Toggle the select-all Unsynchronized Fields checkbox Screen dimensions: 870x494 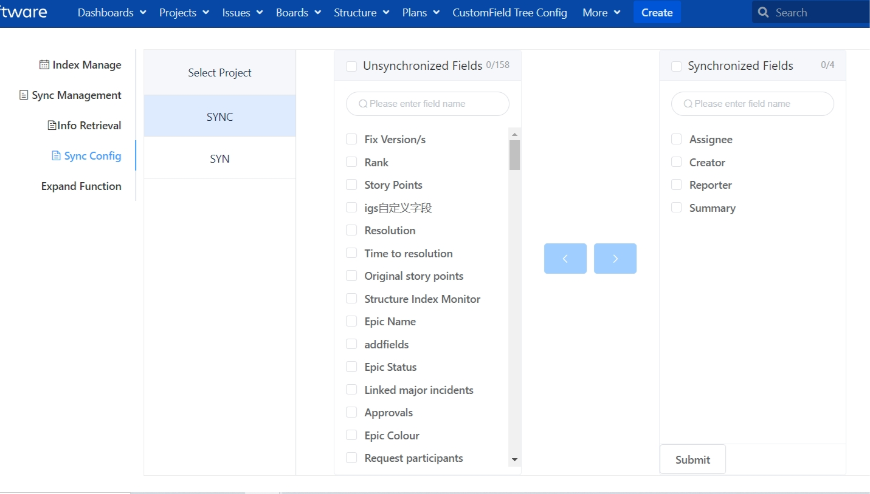351,66
